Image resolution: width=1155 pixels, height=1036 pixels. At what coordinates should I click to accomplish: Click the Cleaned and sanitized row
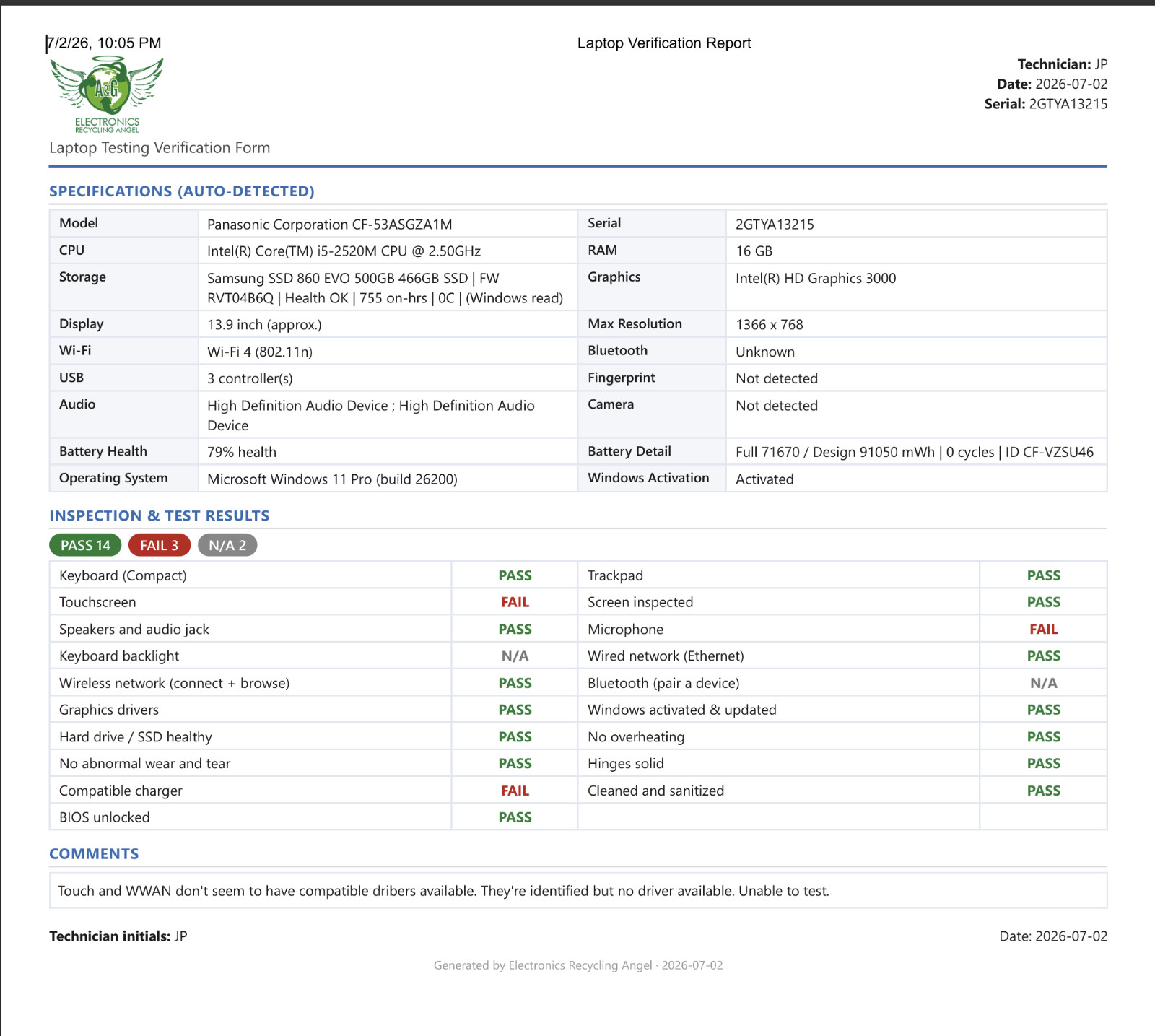coord(842,791)
